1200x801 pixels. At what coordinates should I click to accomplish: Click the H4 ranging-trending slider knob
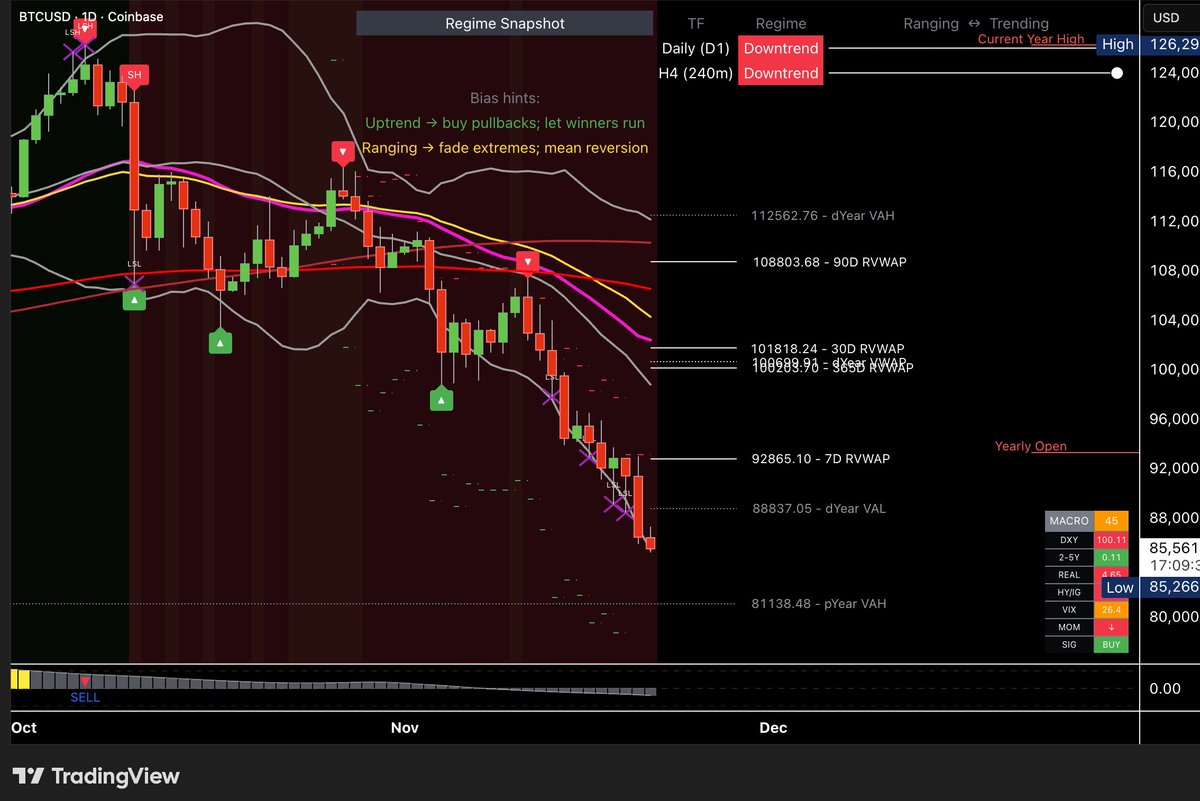(1116, 73)
